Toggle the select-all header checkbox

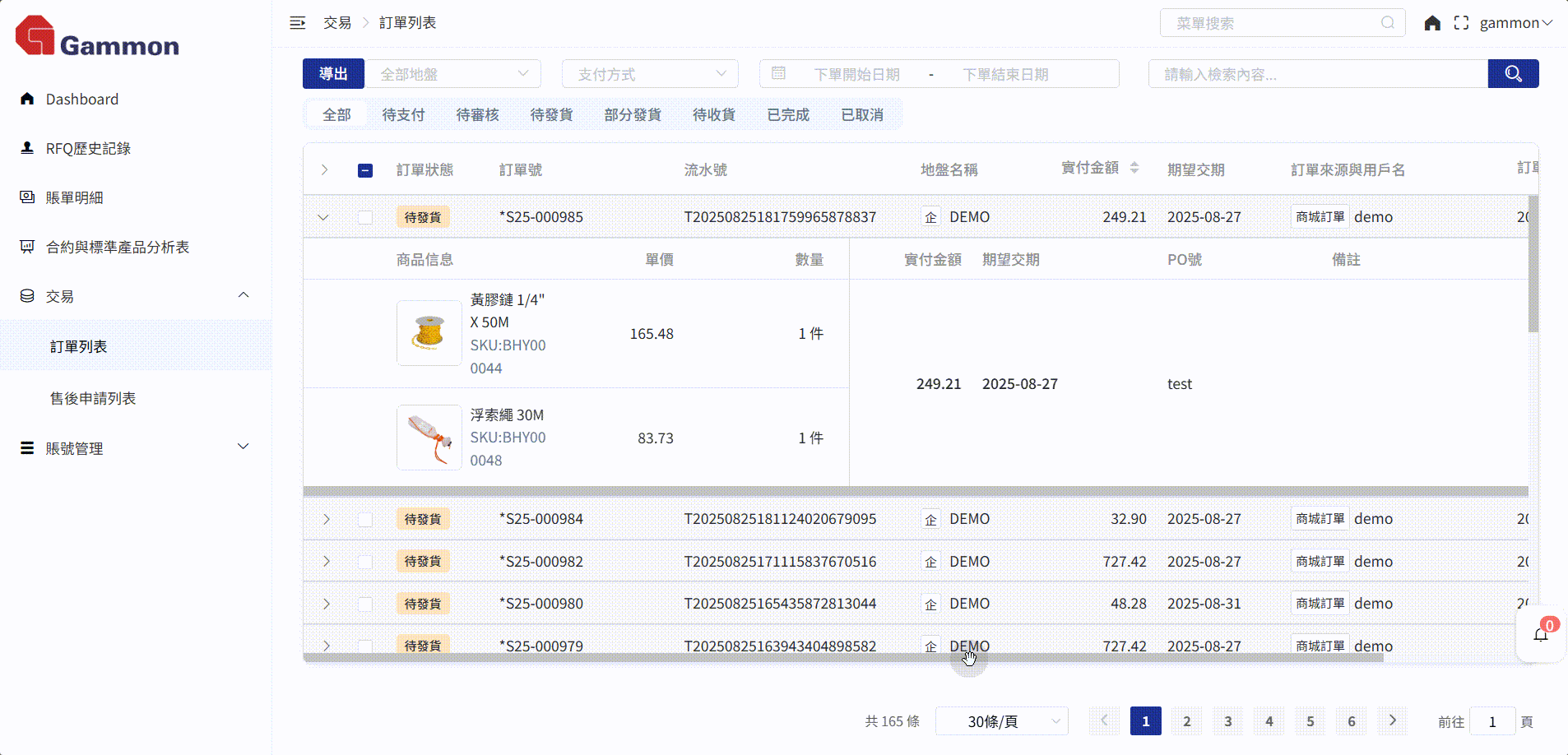click(365, 170)
